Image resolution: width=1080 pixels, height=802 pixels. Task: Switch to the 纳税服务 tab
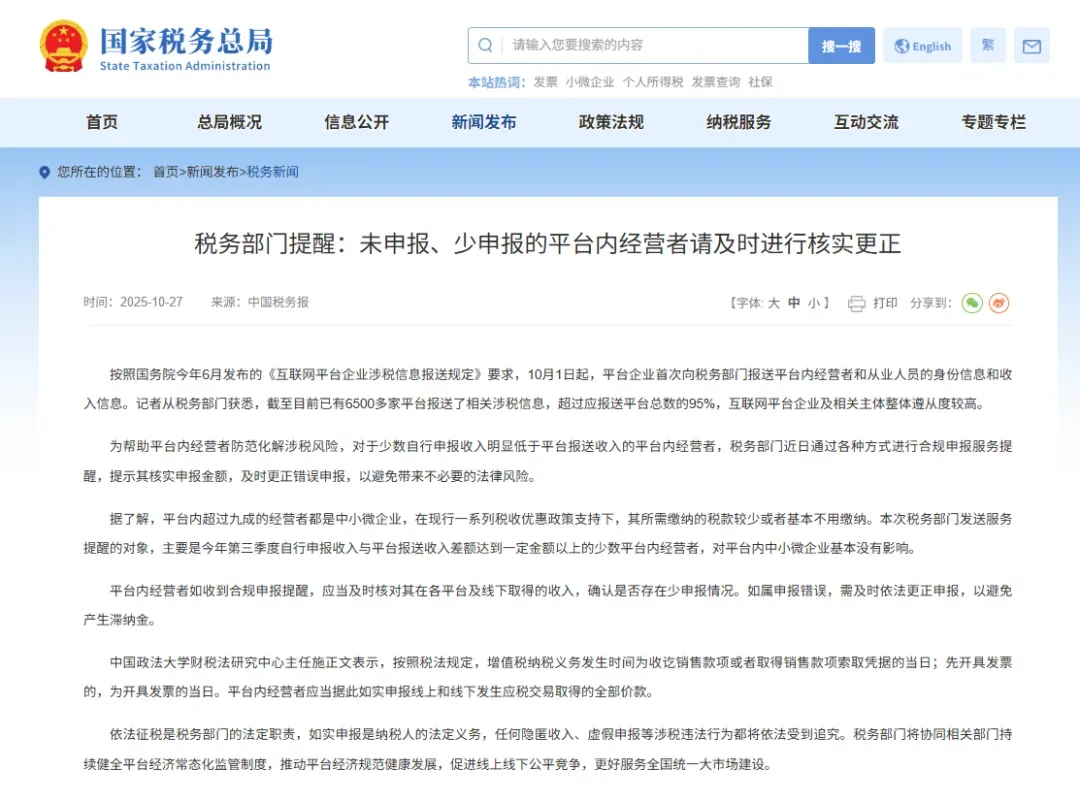pos(738,122)
